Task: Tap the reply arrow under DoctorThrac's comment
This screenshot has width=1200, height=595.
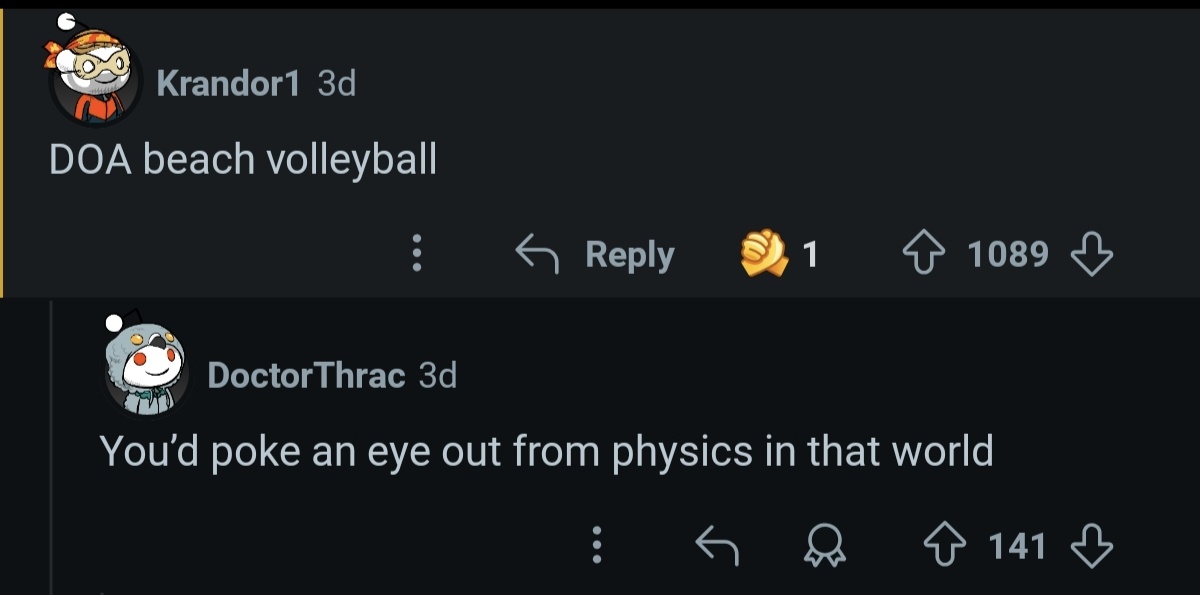Action: click(716, 546)
